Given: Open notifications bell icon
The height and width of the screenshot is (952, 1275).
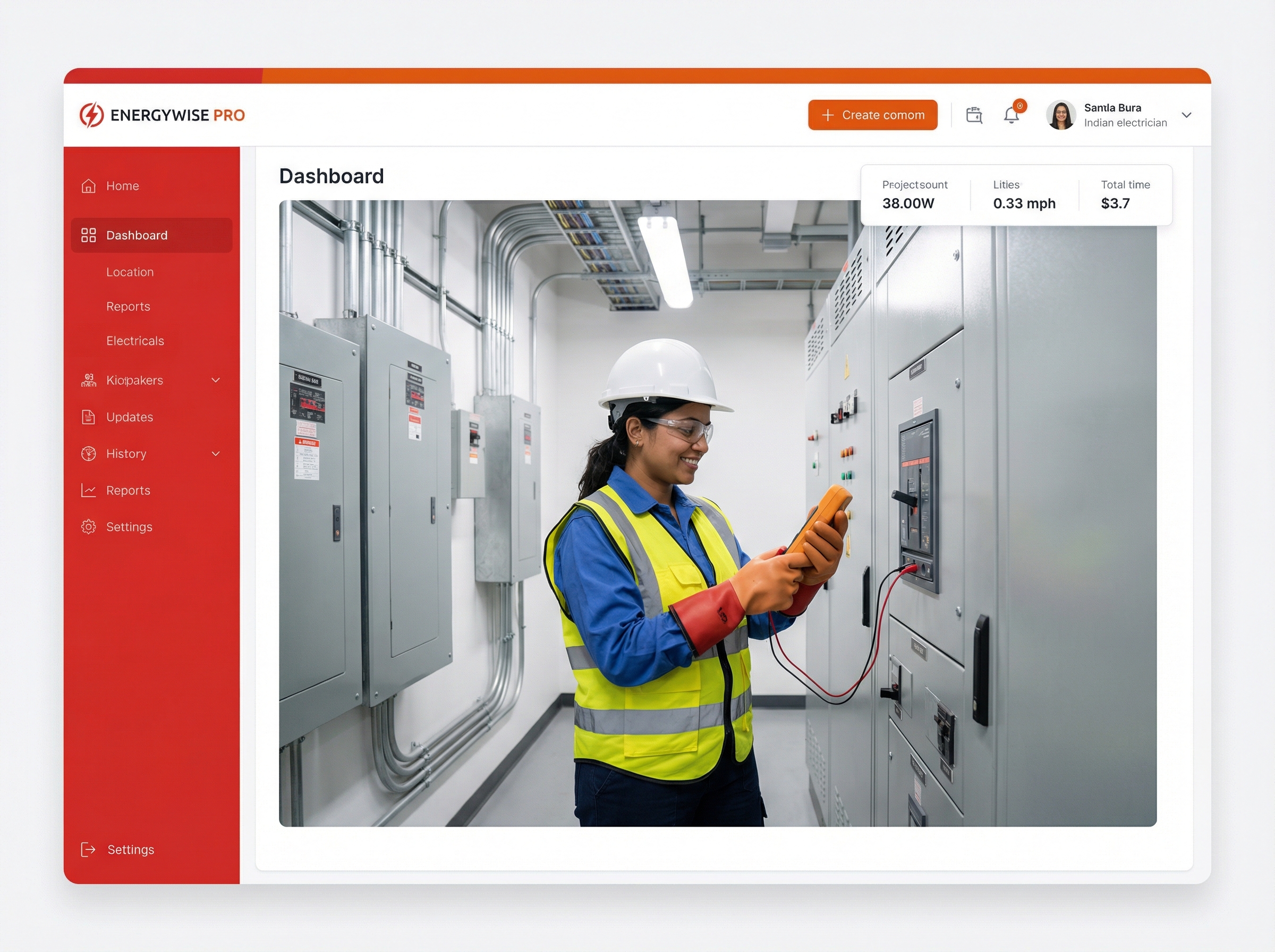Looking at the screenshot, I should click(1011, 115).
